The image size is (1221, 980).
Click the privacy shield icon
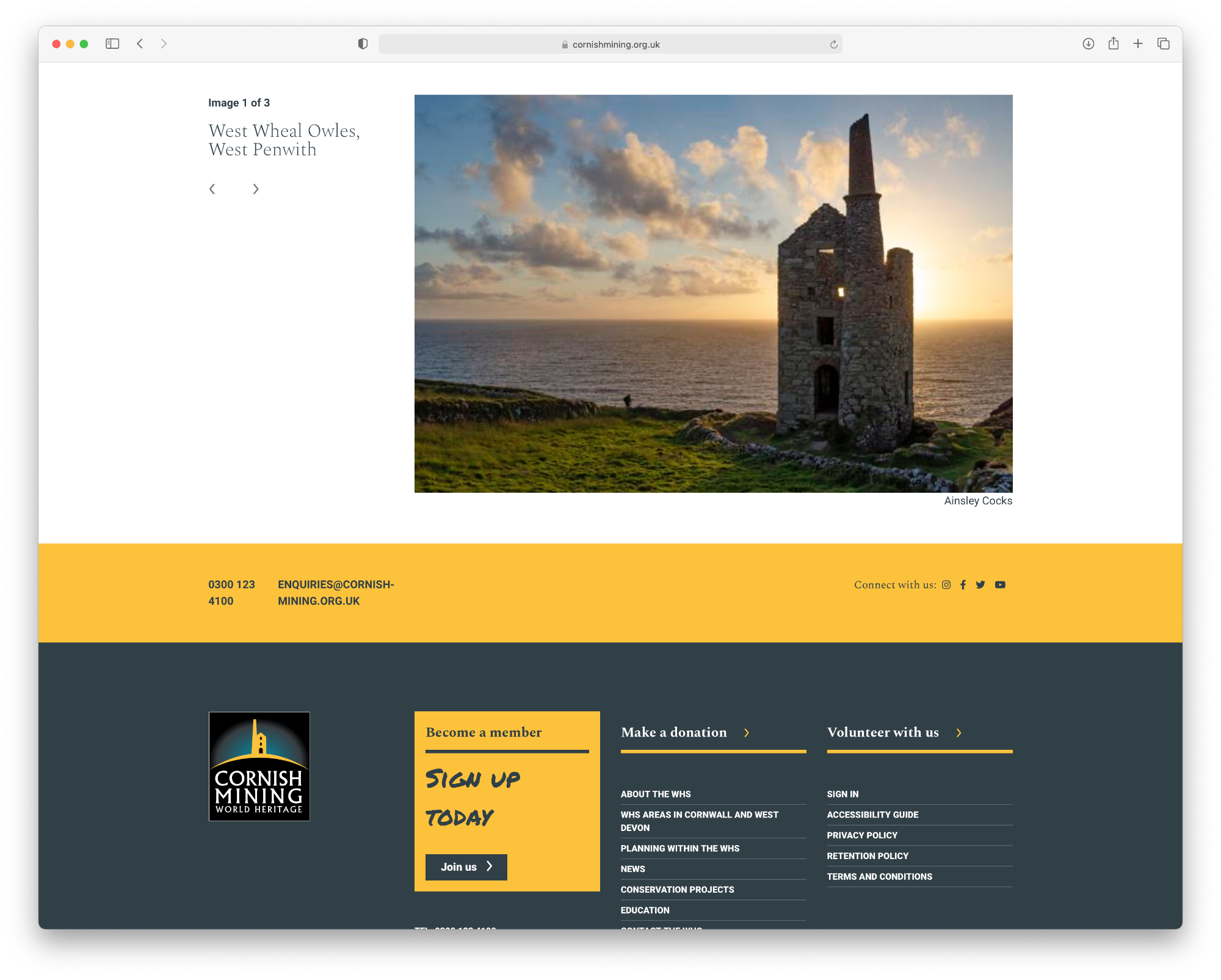[363, 43]
